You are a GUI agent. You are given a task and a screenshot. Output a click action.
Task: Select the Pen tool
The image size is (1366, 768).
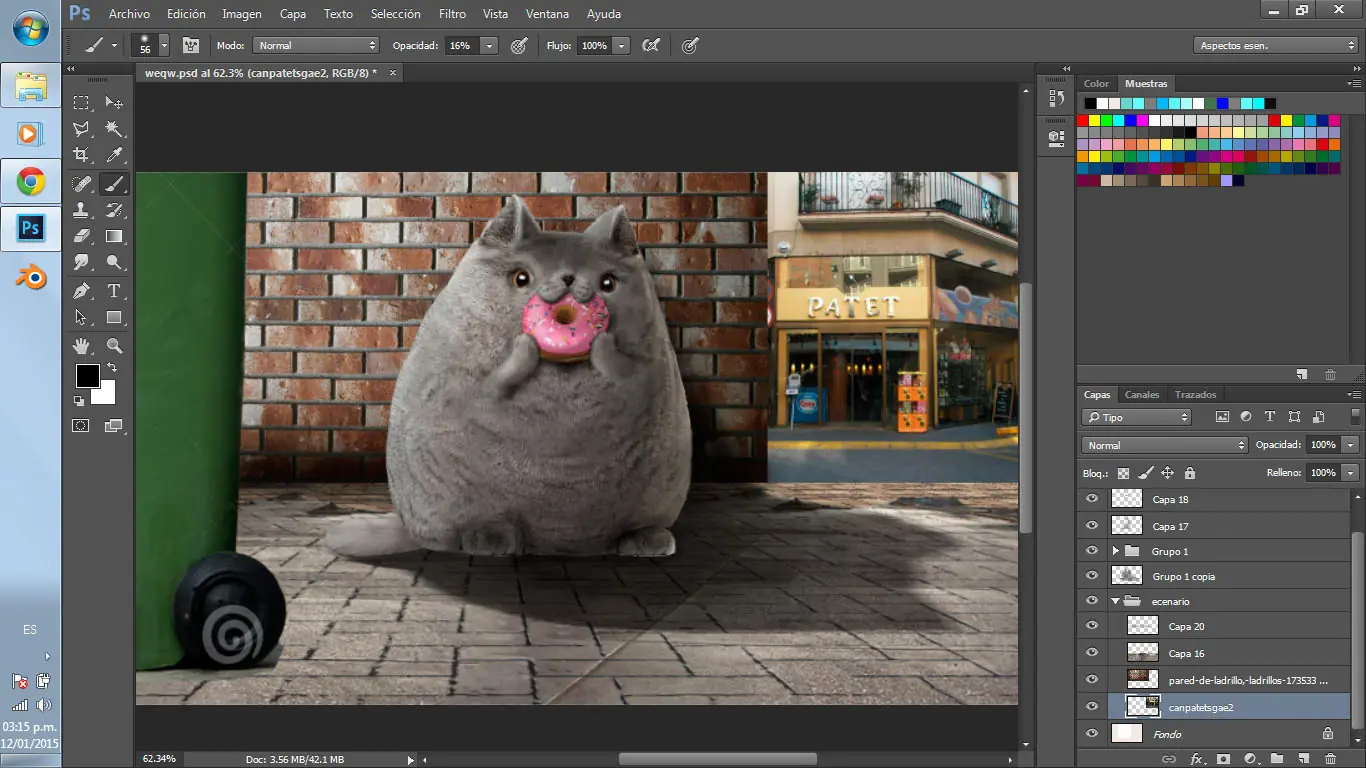click(81, 291)
